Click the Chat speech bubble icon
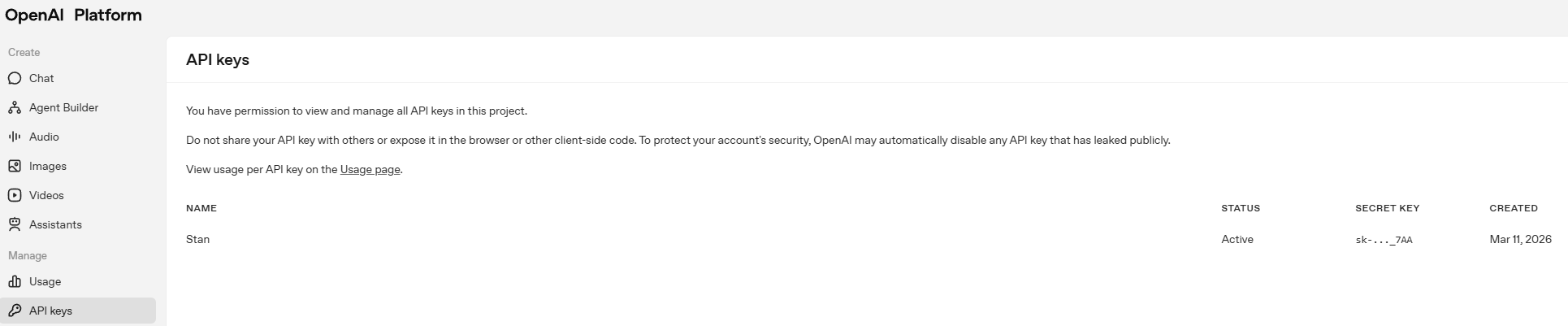 pos(15,78)
